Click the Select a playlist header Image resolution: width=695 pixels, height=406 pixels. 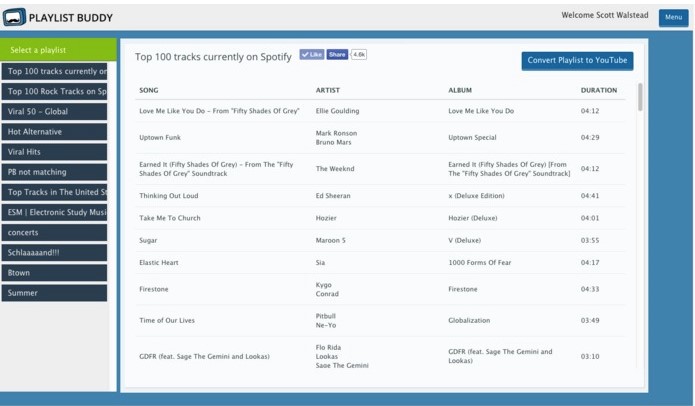(x=54, y=50)
